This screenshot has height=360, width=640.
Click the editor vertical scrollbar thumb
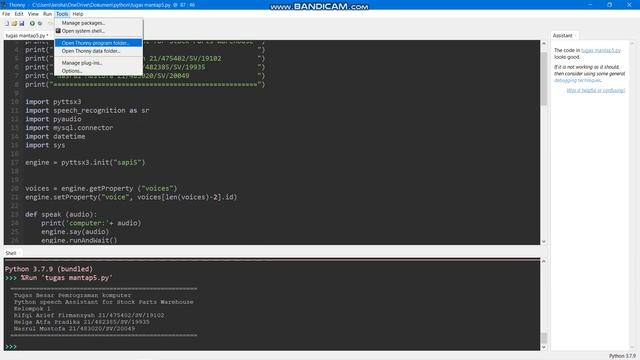point(544,78)
